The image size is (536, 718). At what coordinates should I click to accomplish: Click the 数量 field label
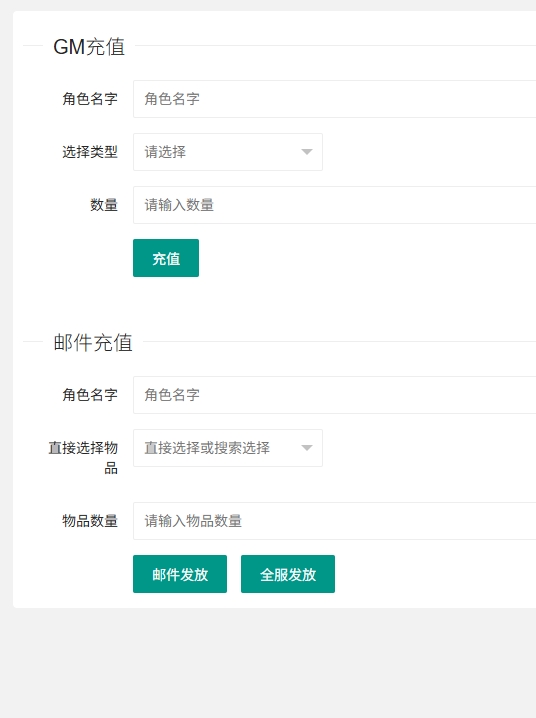click(104, 205)
